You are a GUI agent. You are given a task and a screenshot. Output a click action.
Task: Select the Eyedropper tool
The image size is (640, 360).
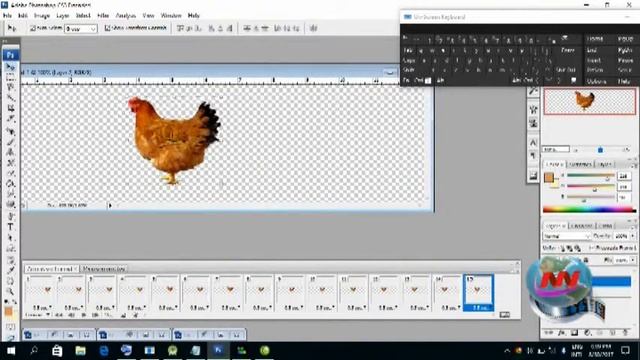pyautogui.click(x=11, y=270)
